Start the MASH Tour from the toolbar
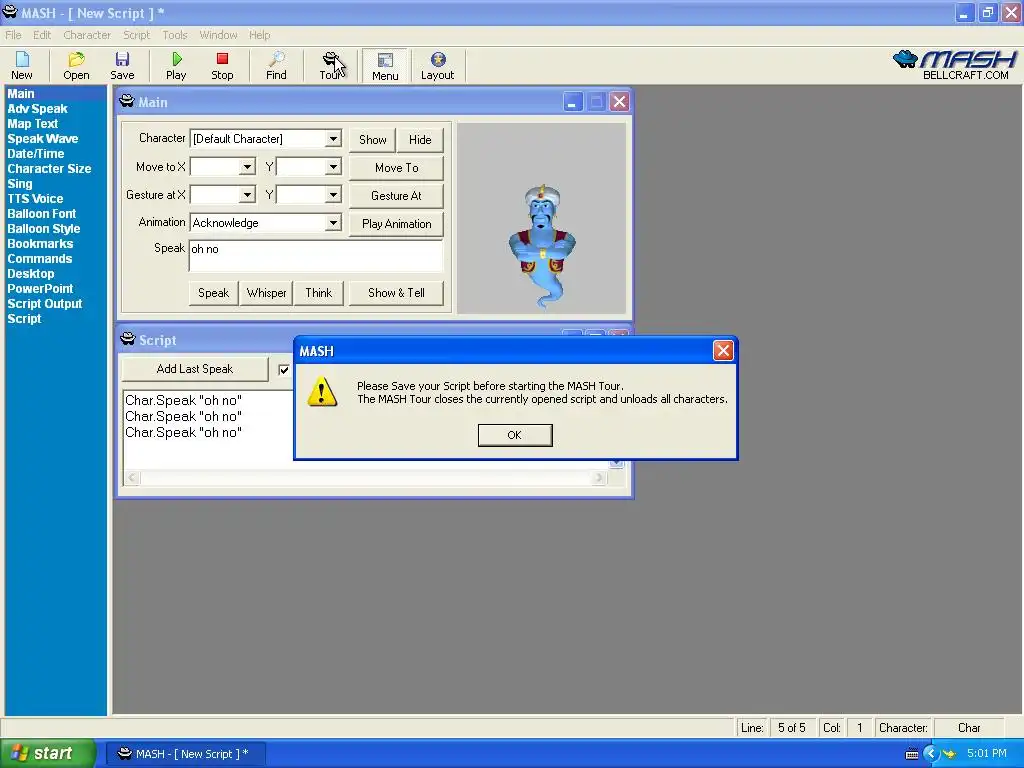1024x768 pixels. pos(330,65)
